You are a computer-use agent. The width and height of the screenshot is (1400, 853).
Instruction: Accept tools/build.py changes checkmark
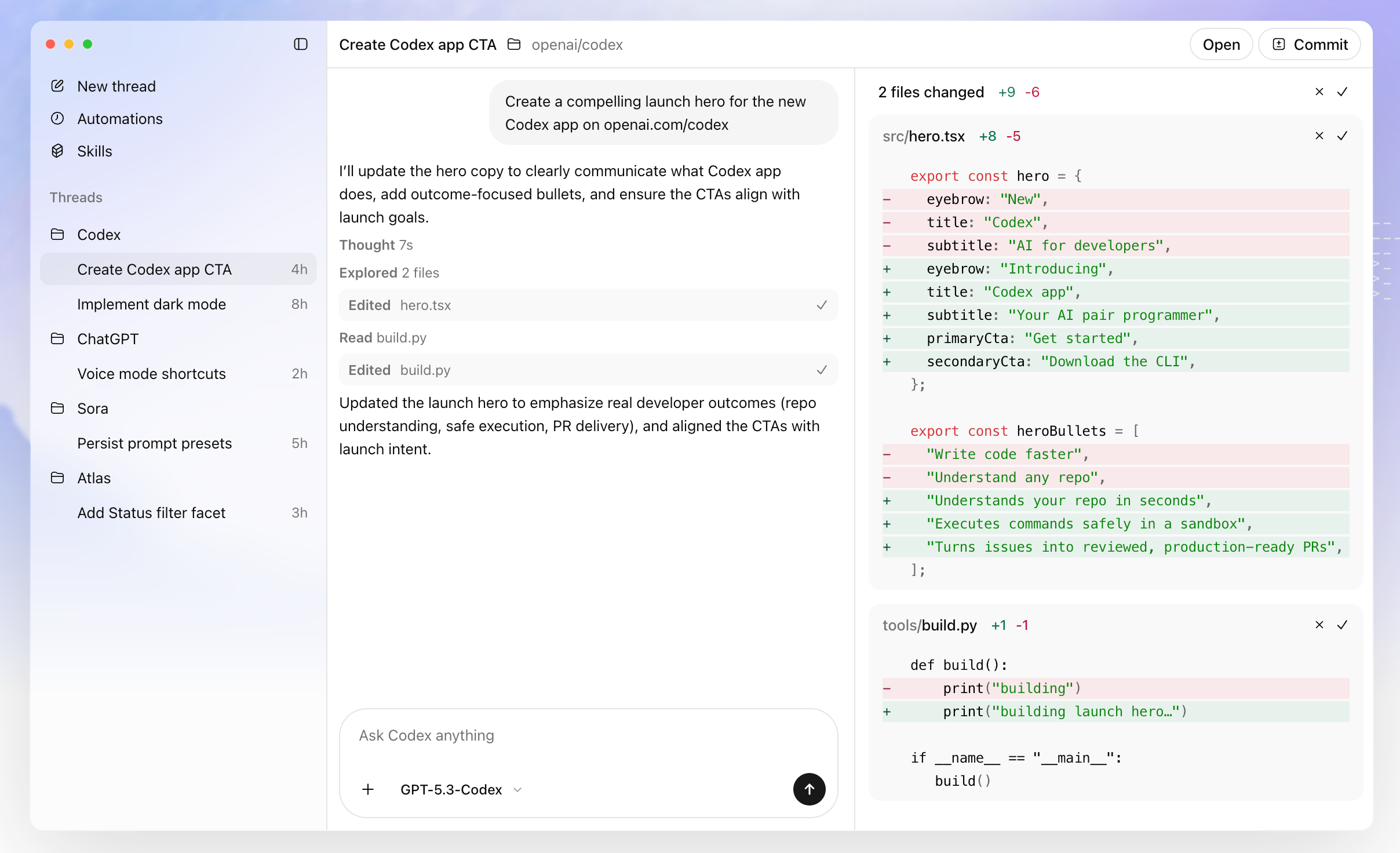(1342, 625)
